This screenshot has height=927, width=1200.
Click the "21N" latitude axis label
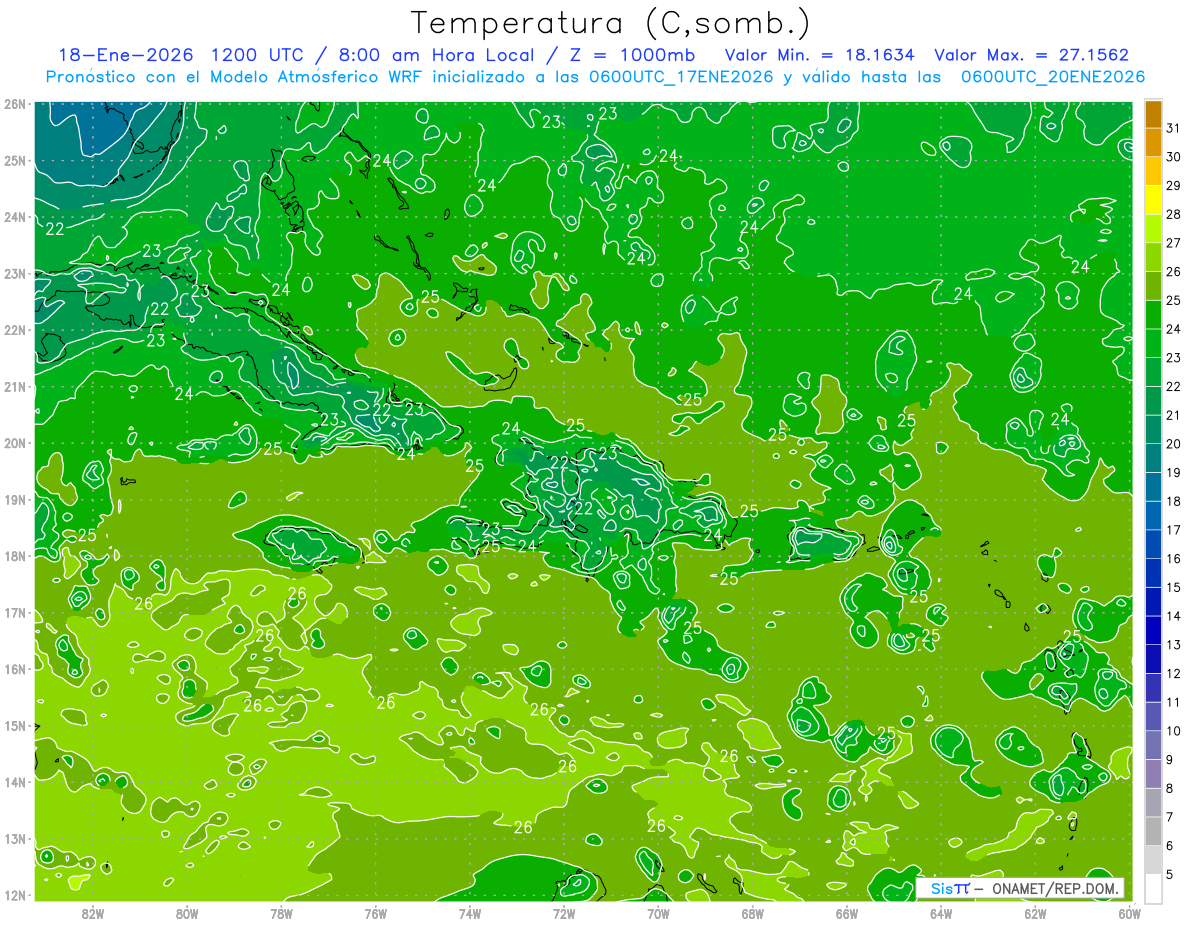15,386
